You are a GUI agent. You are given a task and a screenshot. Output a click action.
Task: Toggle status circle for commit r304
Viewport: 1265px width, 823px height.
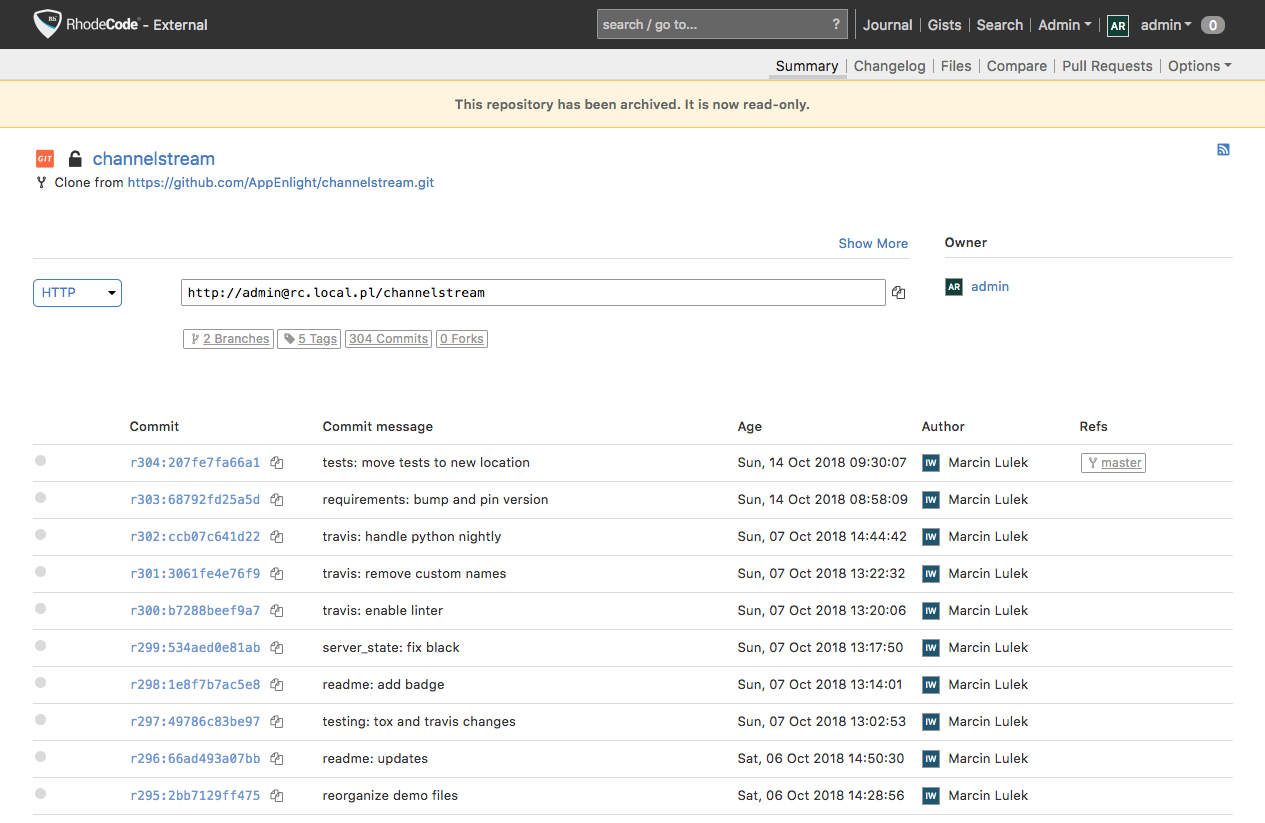(x=41, y=461)
